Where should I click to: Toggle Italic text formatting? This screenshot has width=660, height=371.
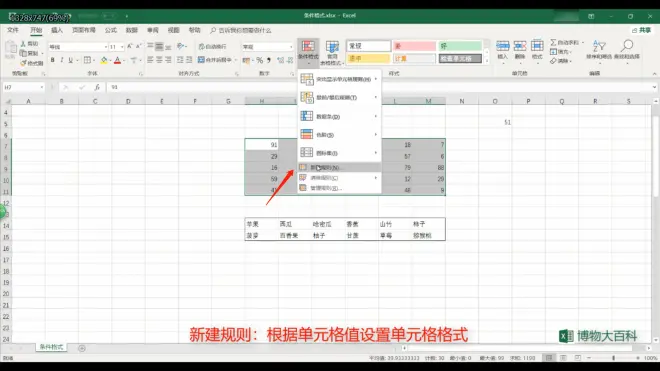pyautogui.click(x=62, y=60)
